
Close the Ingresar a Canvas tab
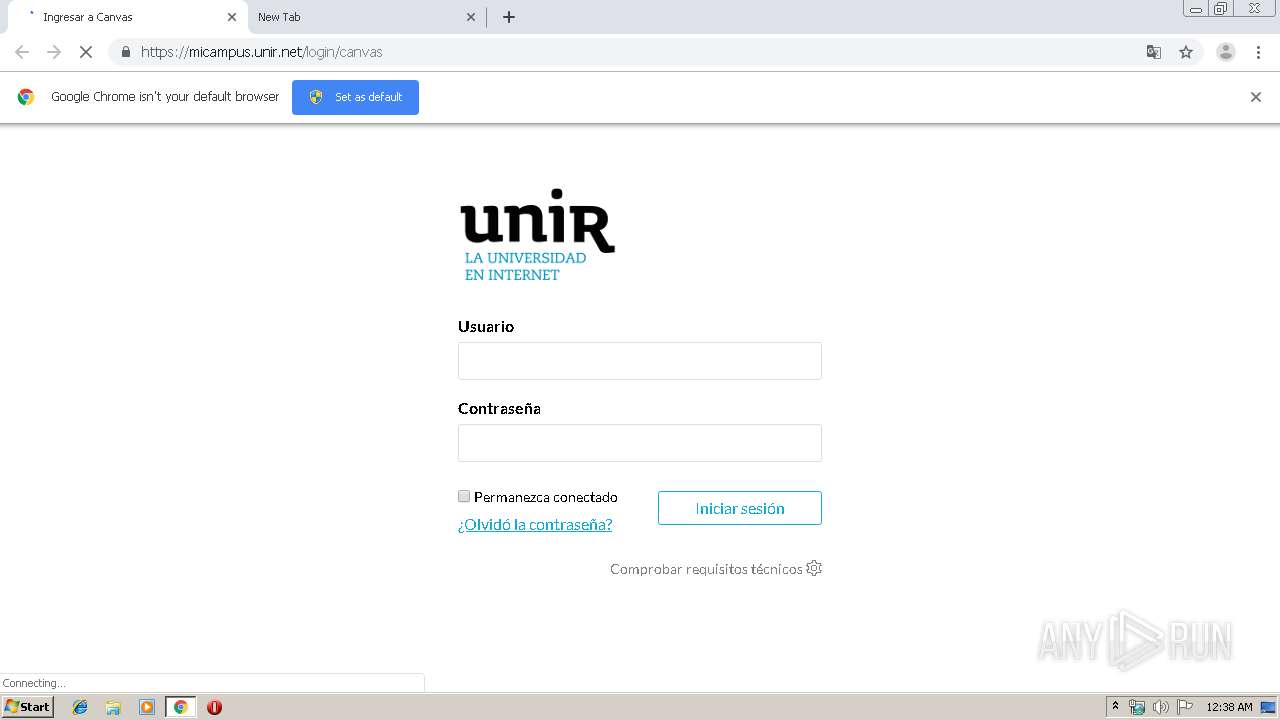coord(232,17)
